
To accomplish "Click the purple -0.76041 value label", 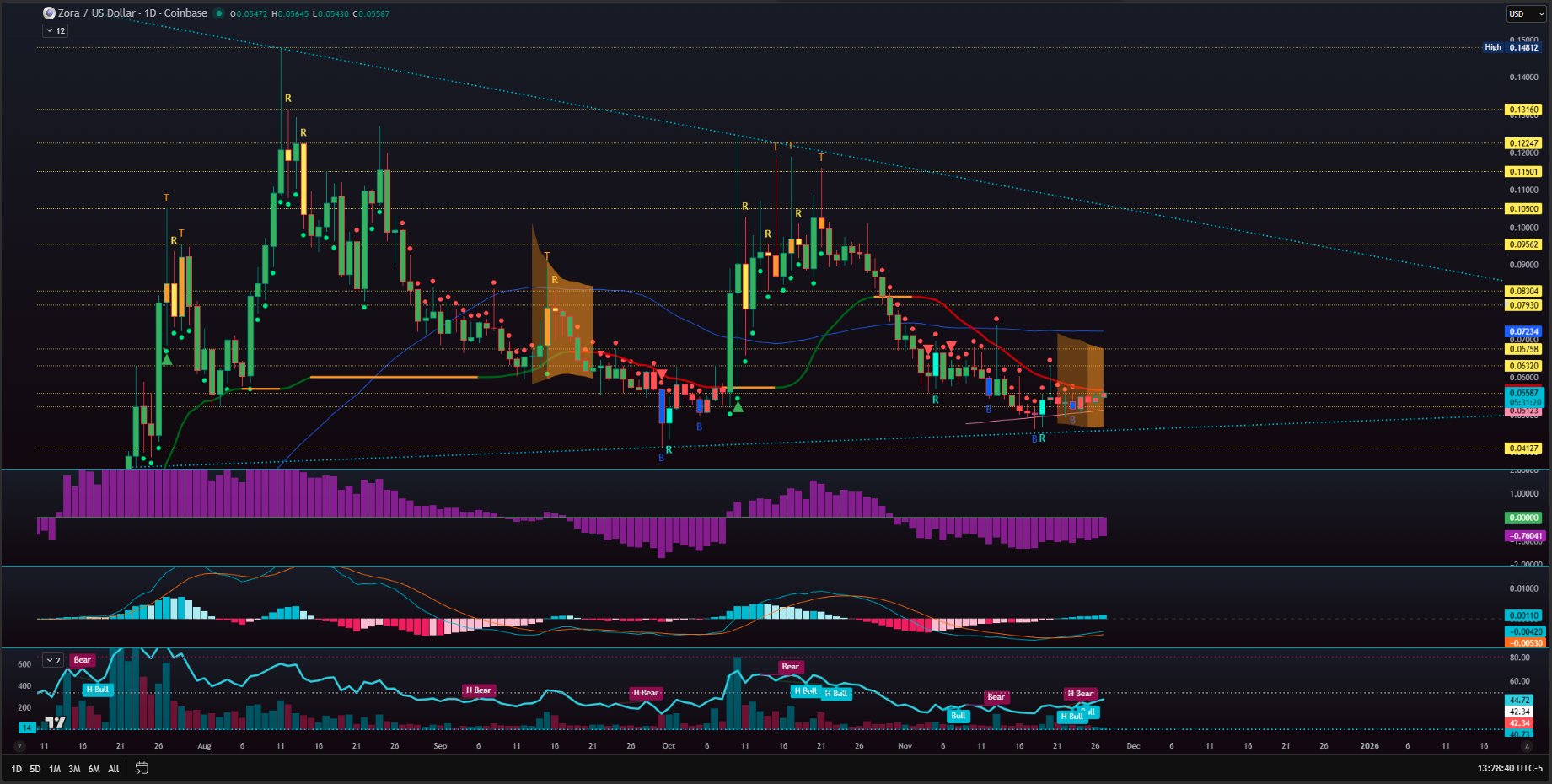I will pos(1524,536).
